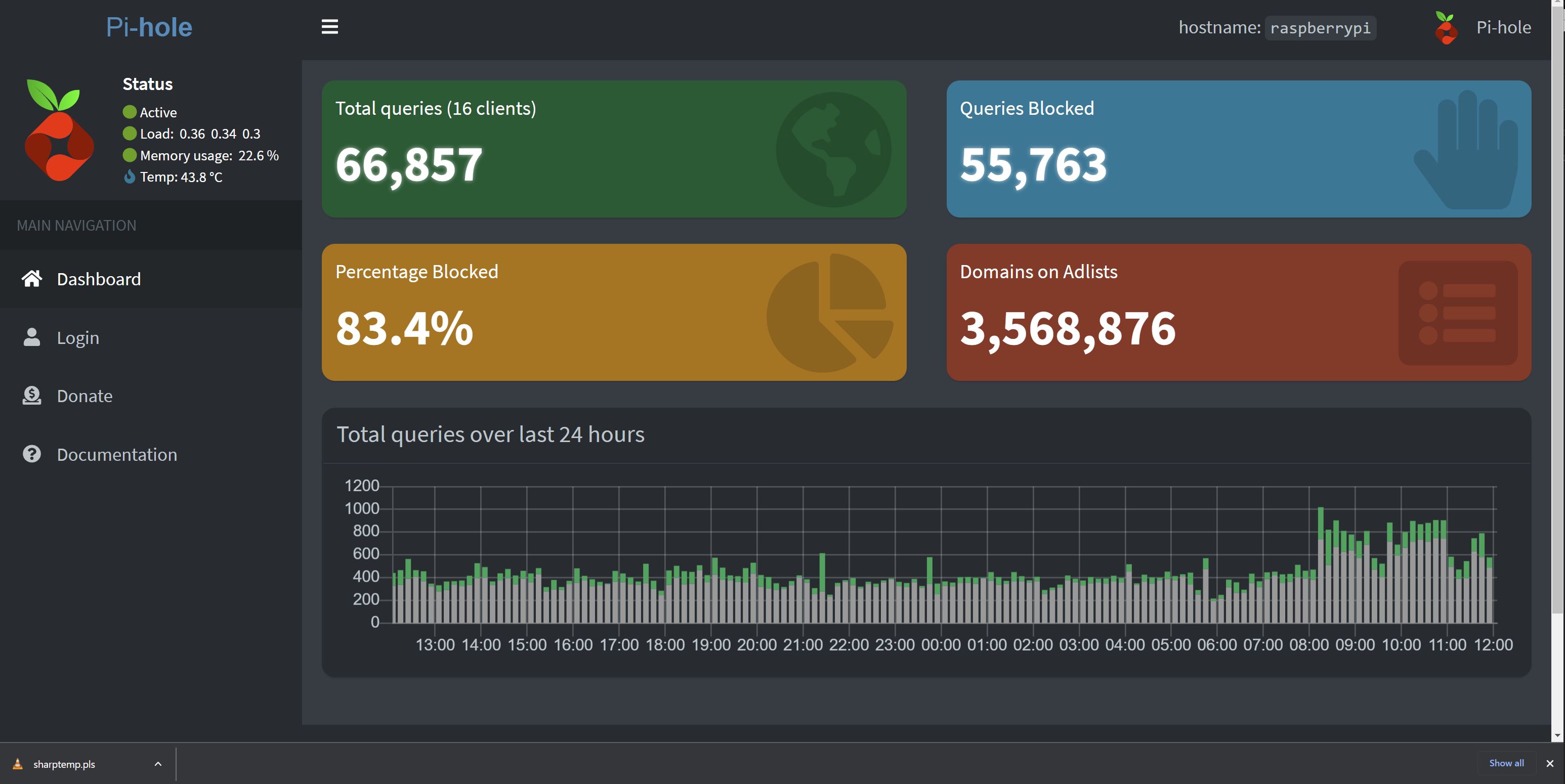Click the list icon in Domains on Adlists

(x=1458, y=313)
